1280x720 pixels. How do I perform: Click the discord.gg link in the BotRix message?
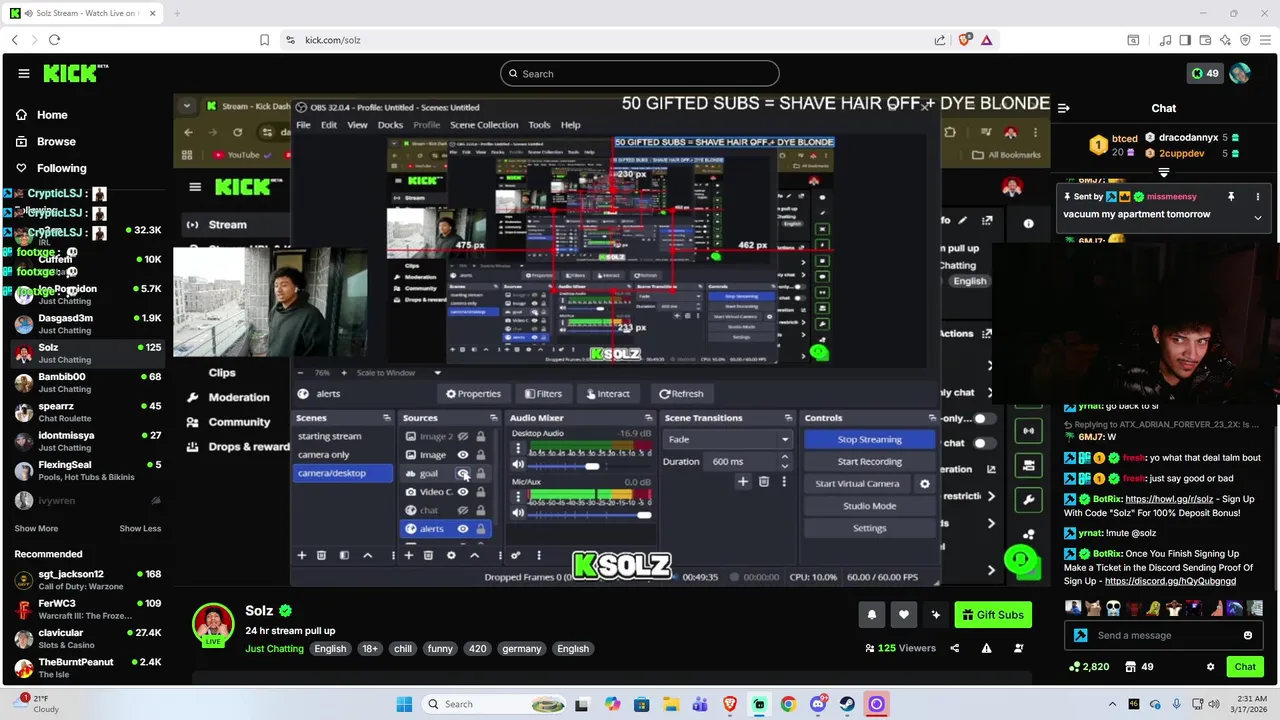pyautogui.click(x=1170, y=581)
